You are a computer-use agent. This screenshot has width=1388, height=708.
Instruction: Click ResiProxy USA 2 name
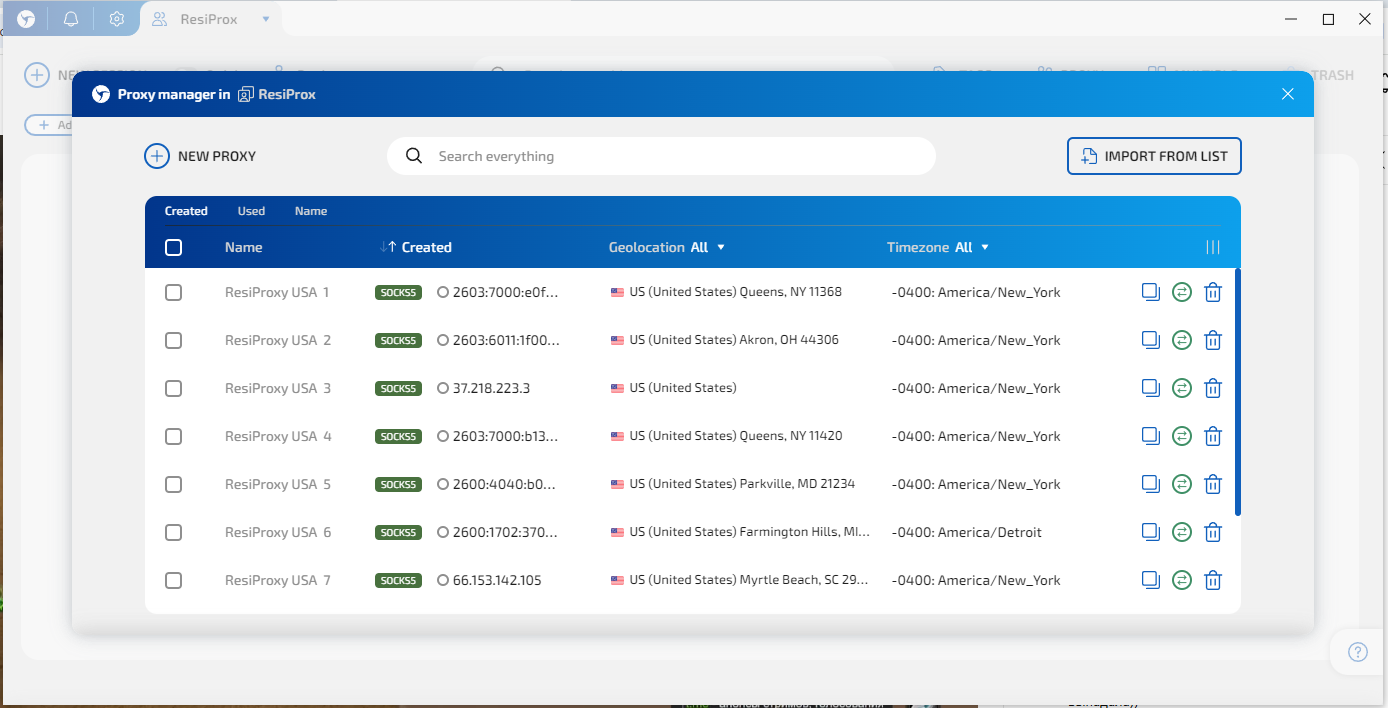278,340
